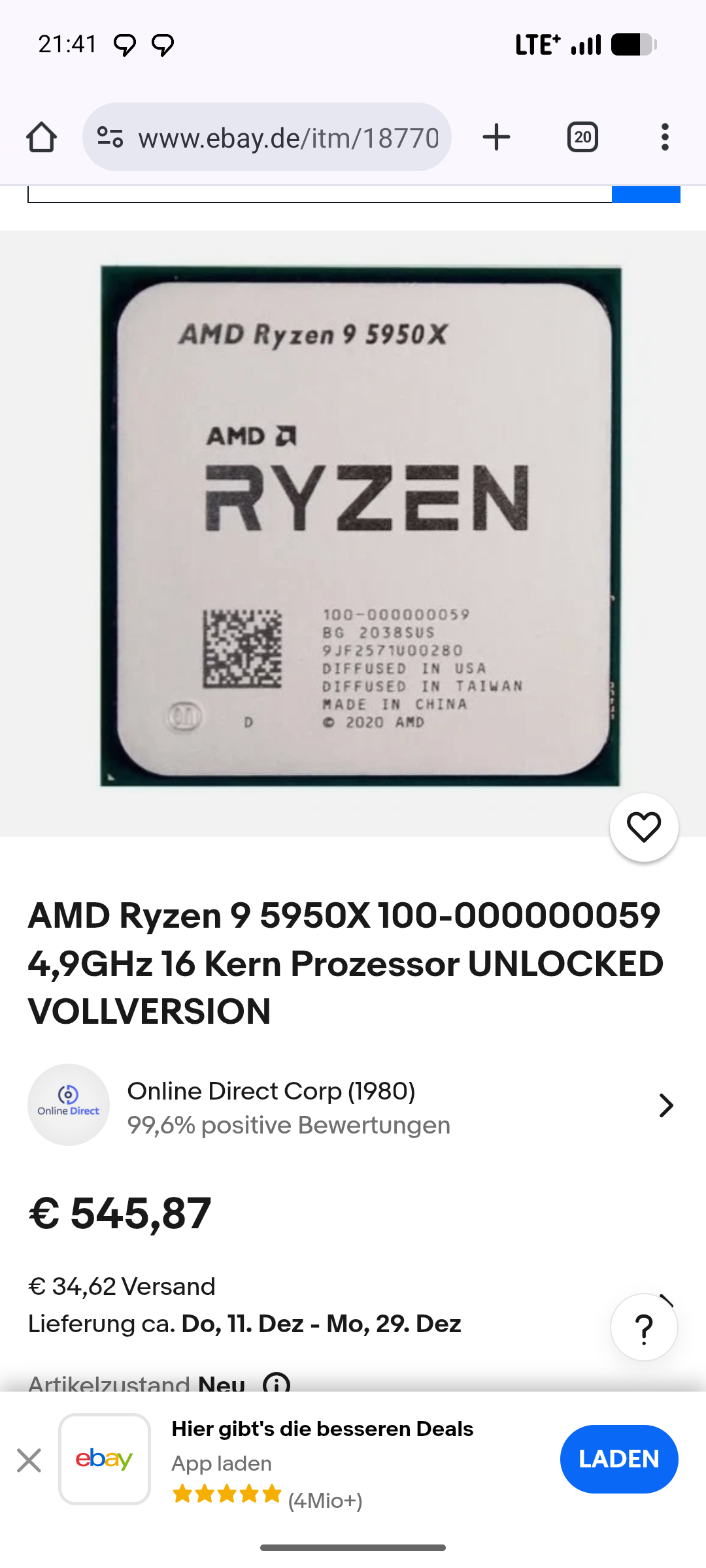Tap the browser home icon
The image size is (706, 1568).
pos(41,137)
